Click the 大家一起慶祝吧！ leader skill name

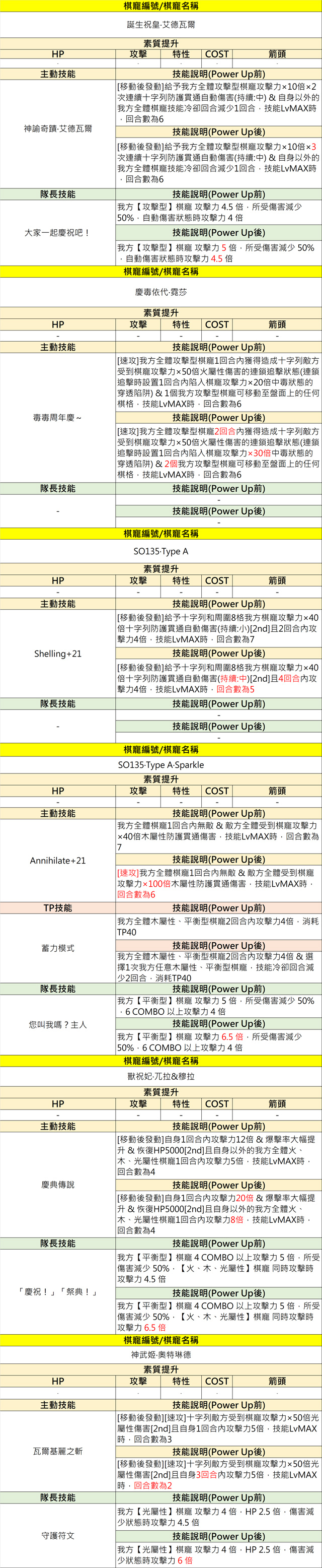pos(58,232)
